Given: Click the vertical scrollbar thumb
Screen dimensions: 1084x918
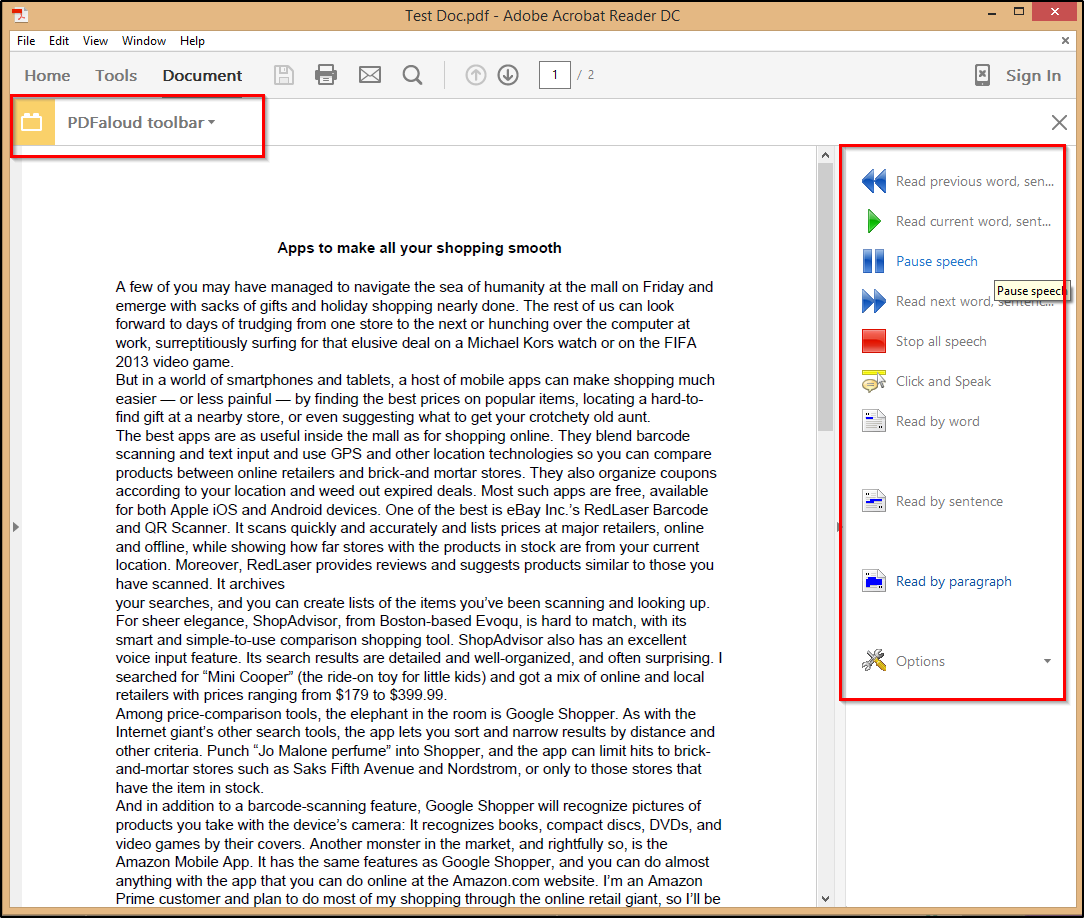Looking at the screenshot, I should (825, 299).
